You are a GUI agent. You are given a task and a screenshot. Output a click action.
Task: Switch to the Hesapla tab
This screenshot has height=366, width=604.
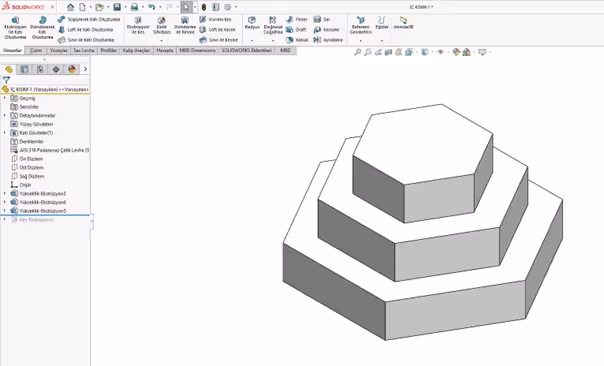coord(165,50)
